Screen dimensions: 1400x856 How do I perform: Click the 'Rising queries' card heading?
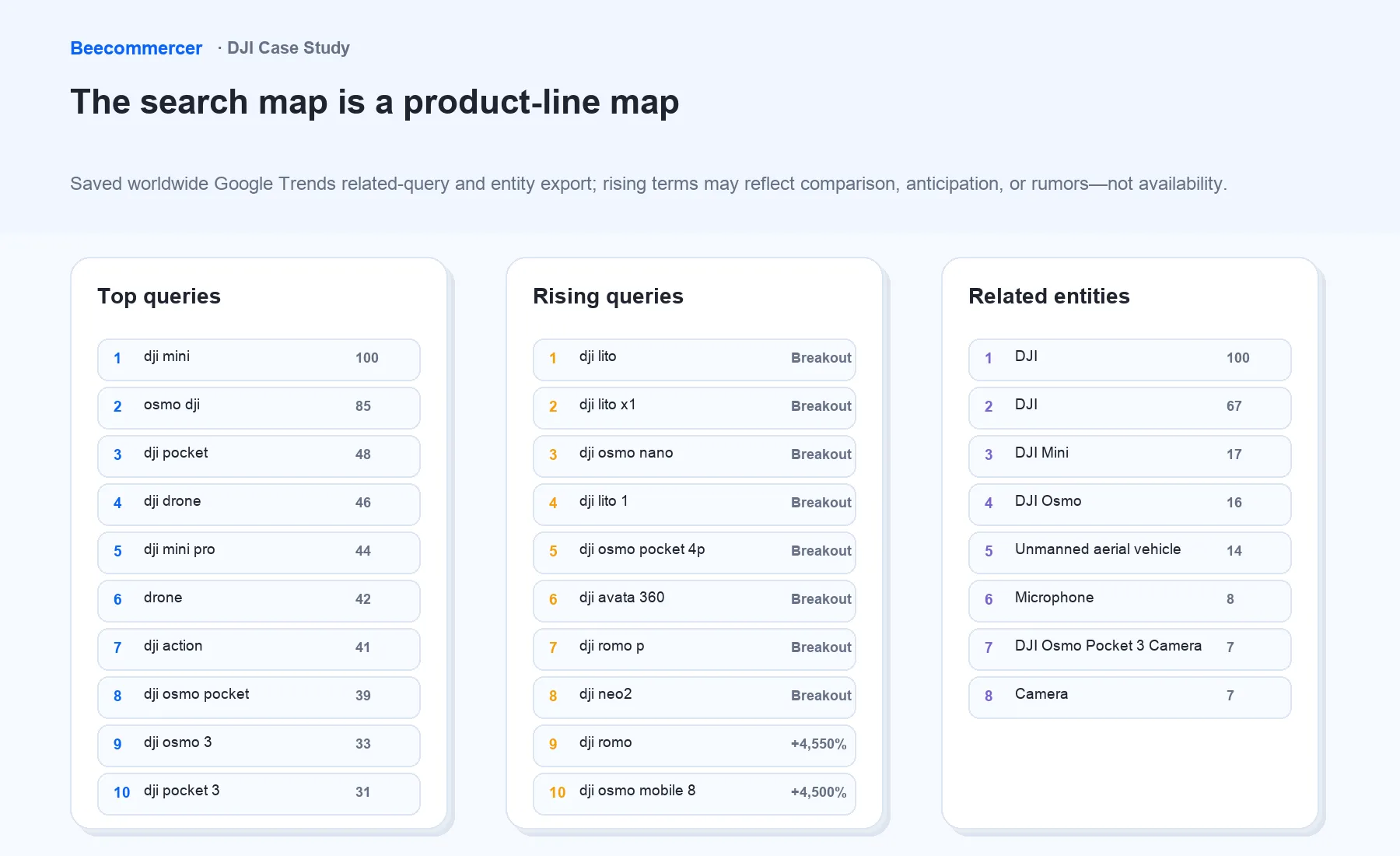[x=608, y=296]
